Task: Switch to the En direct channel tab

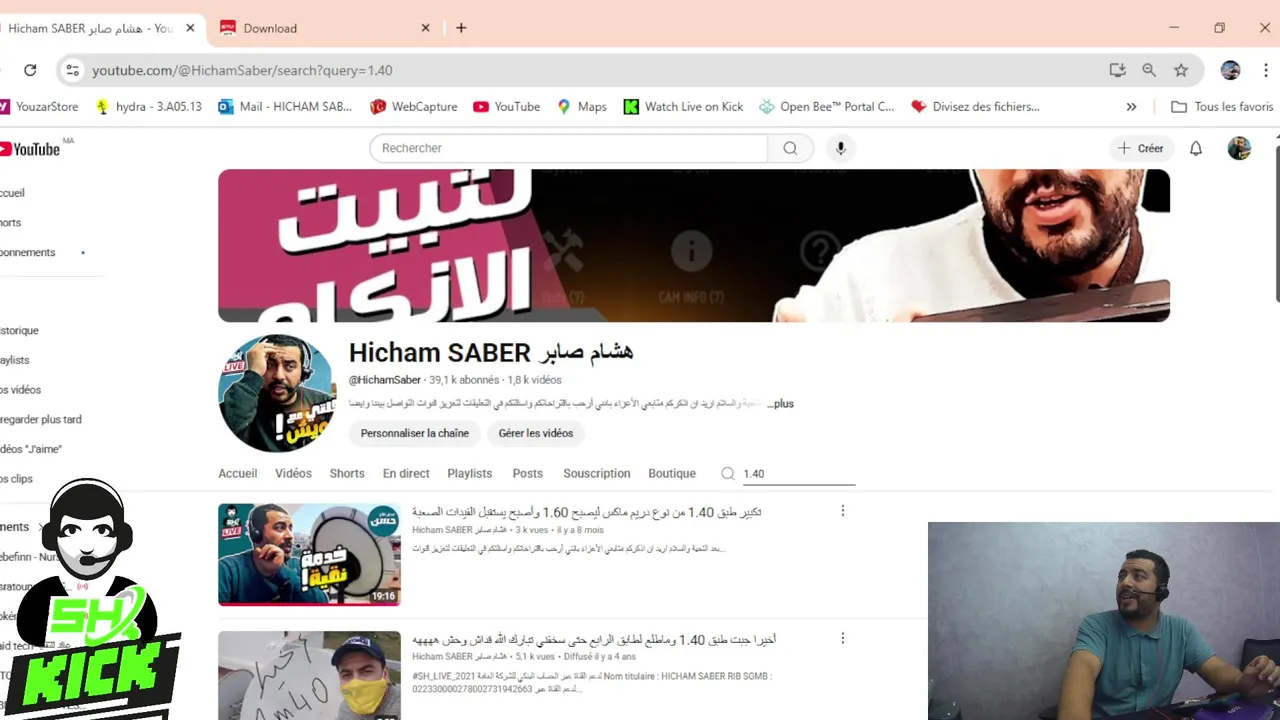Action: coord(406,473)
